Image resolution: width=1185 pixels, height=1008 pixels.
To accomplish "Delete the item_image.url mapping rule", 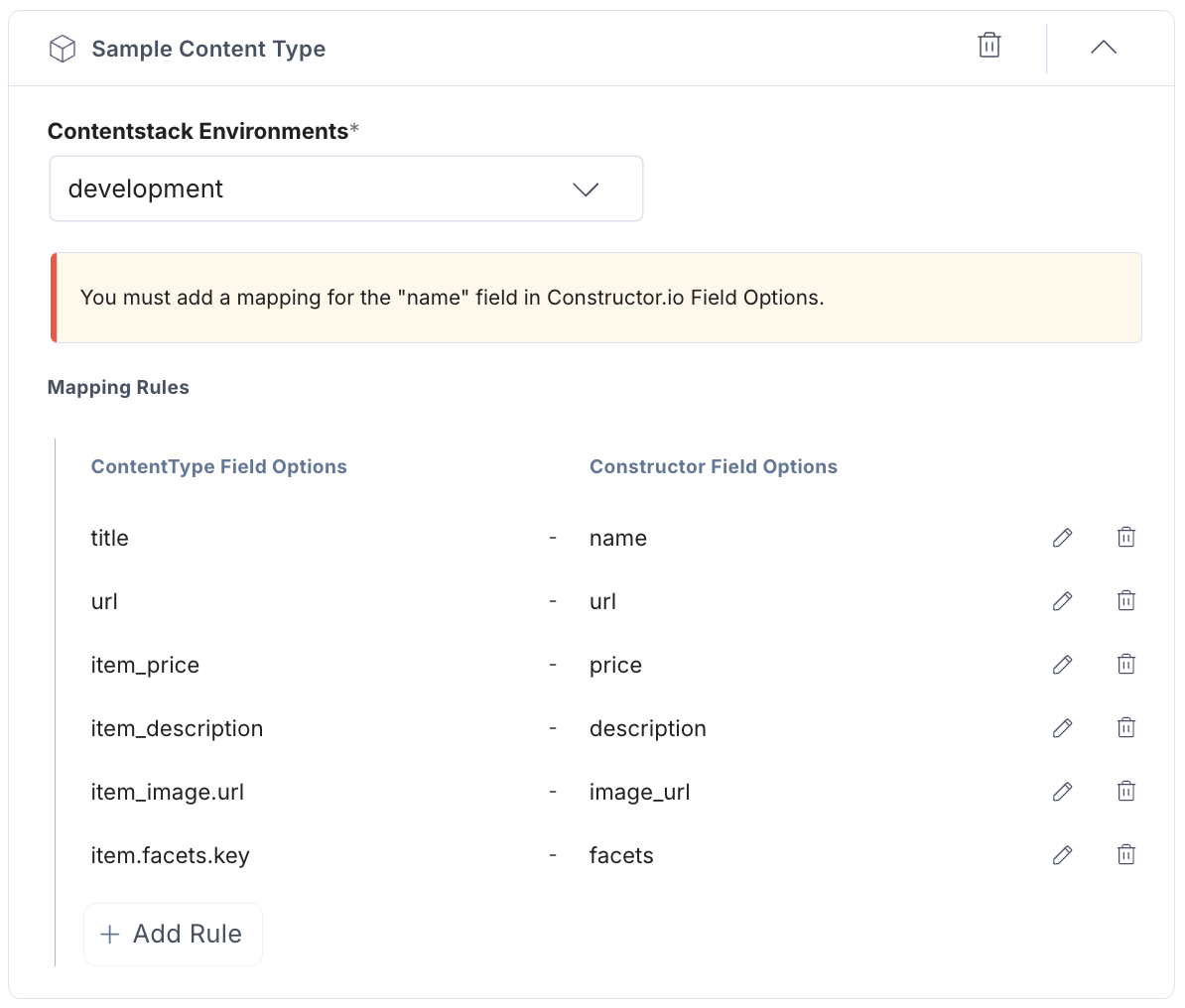I will [x=1126, y=791].
